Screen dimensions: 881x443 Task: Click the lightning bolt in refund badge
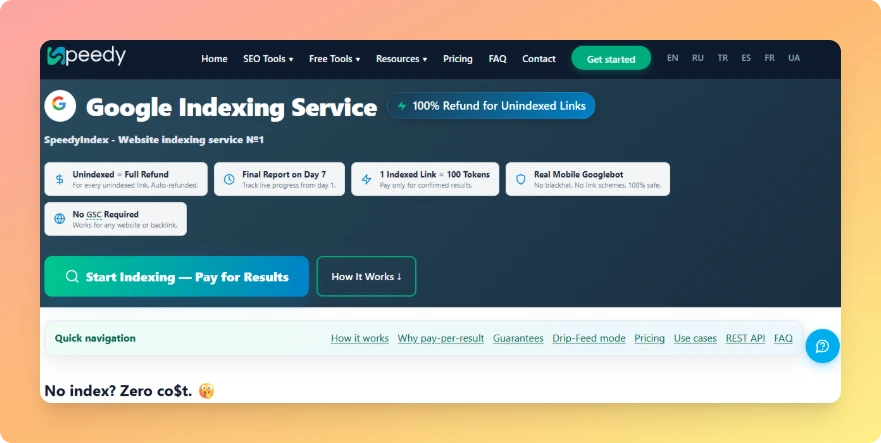coord(402,106)
